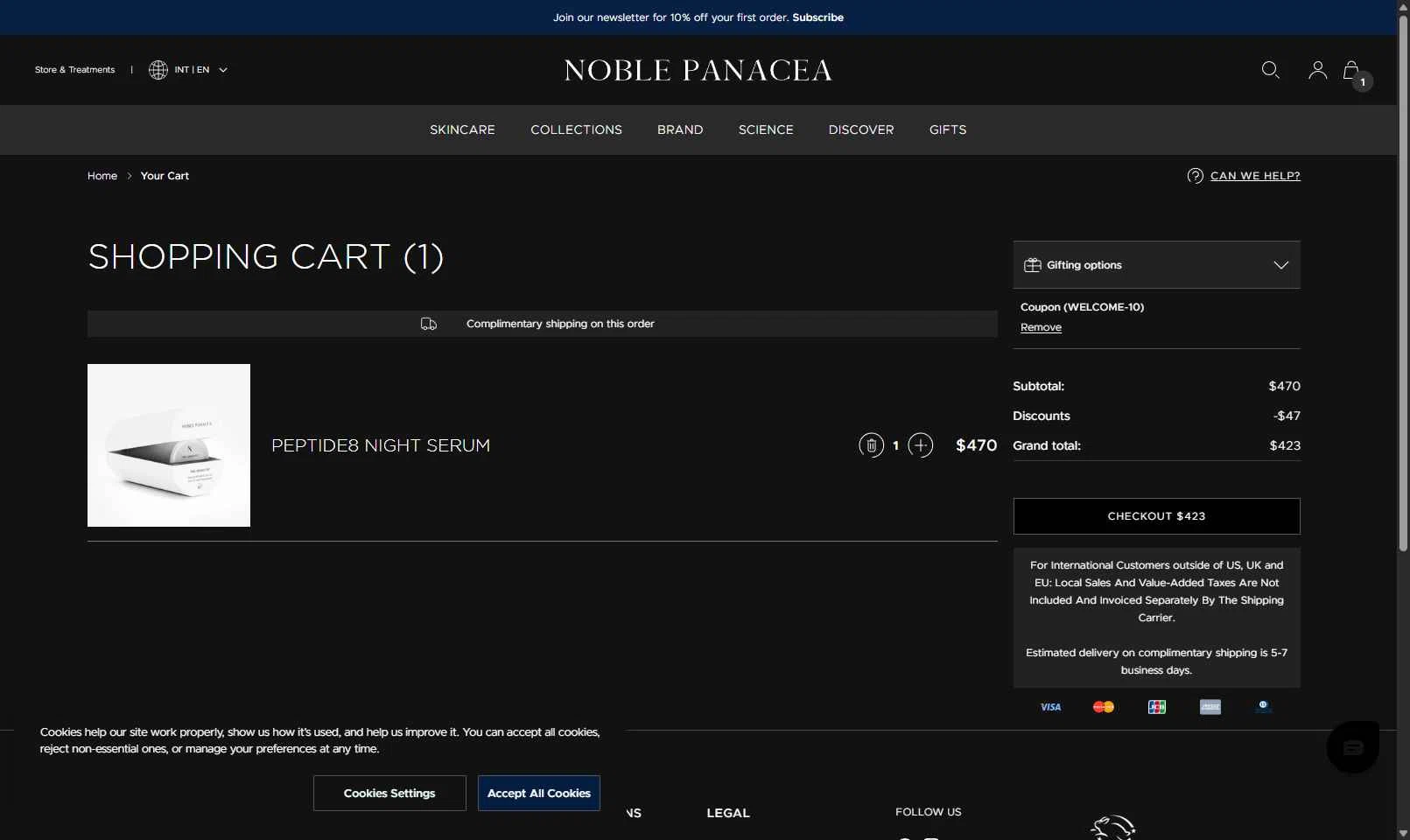Open the Collections menu
This screenshot has height=840, width=1410.
point(576,129)
